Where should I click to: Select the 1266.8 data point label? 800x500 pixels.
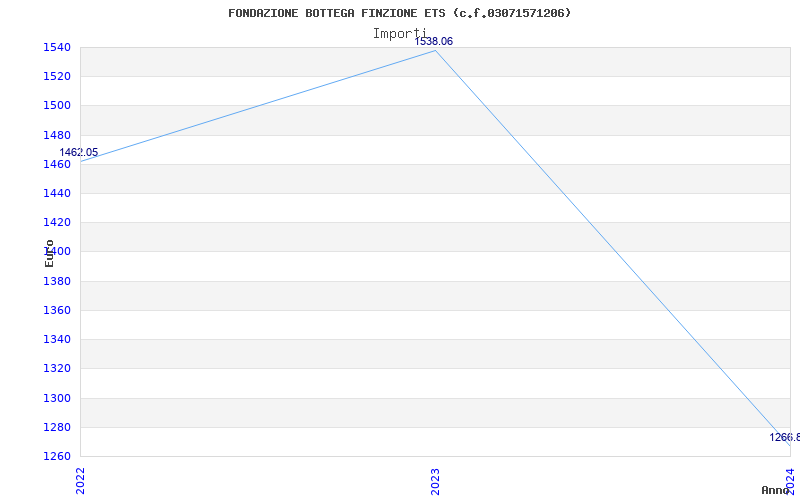785,437
